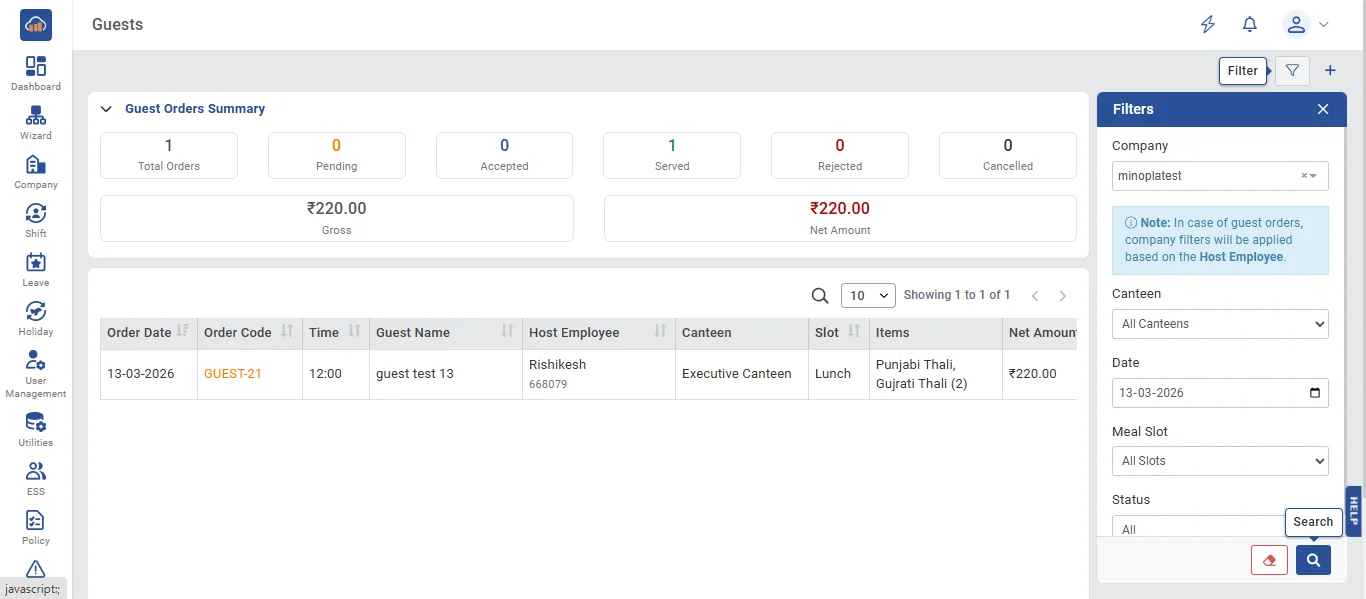Collapse the Guest Orders Summary section
1366x599 pixels.
click(x=106, y=109)
